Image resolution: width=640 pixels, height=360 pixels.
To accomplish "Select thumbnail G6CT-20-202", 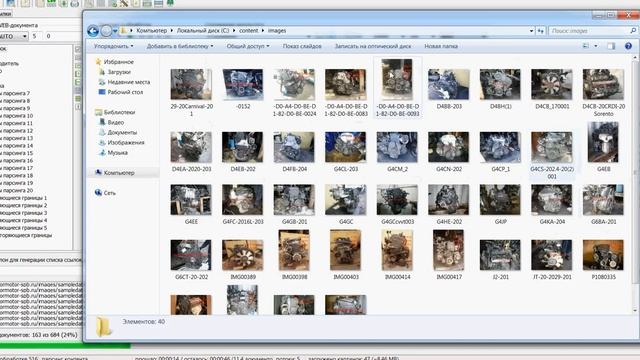I will click(x=191, y=255).
